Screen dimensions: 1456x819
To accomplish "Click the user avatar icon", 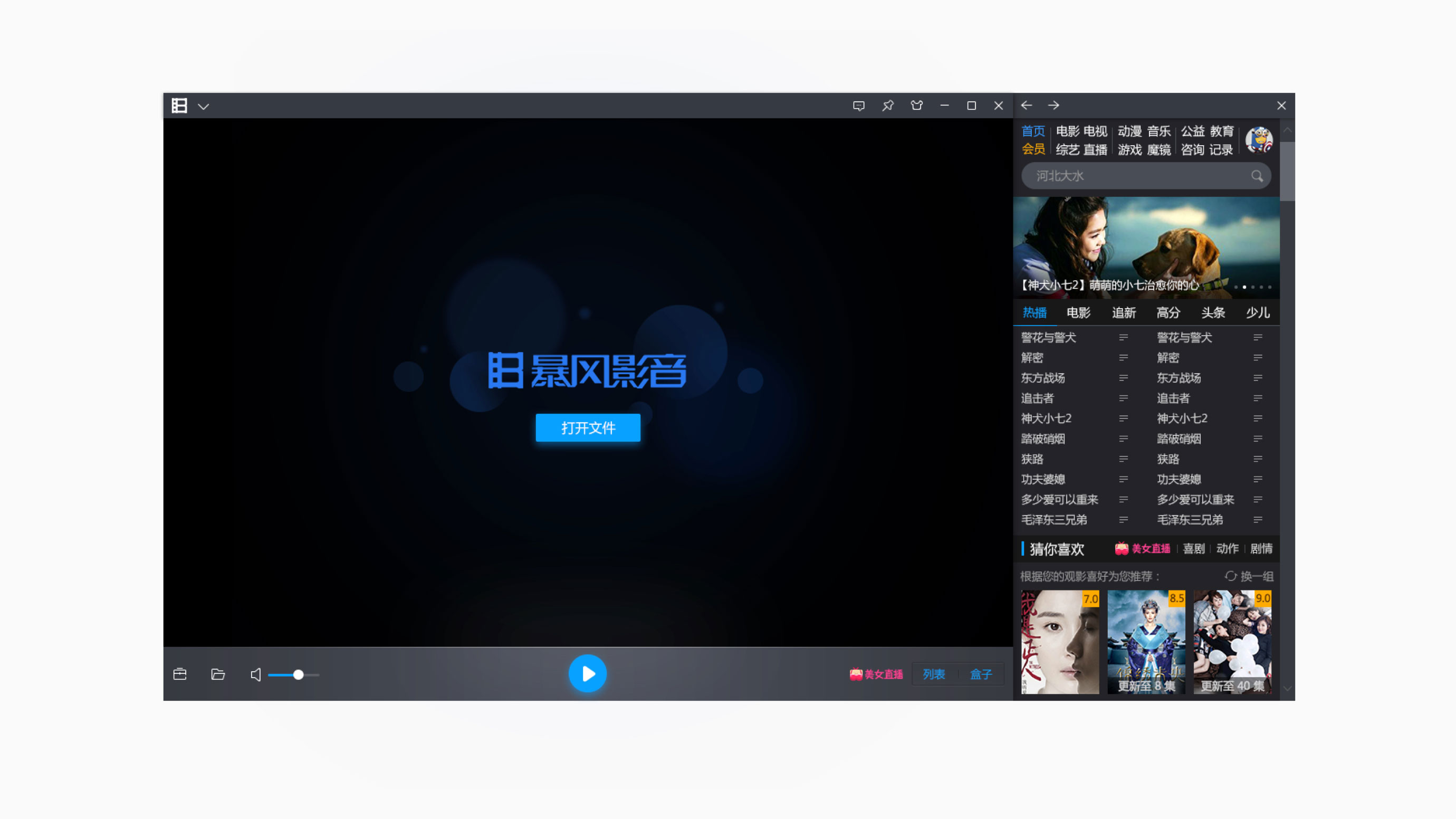I will pos(1259,140).
